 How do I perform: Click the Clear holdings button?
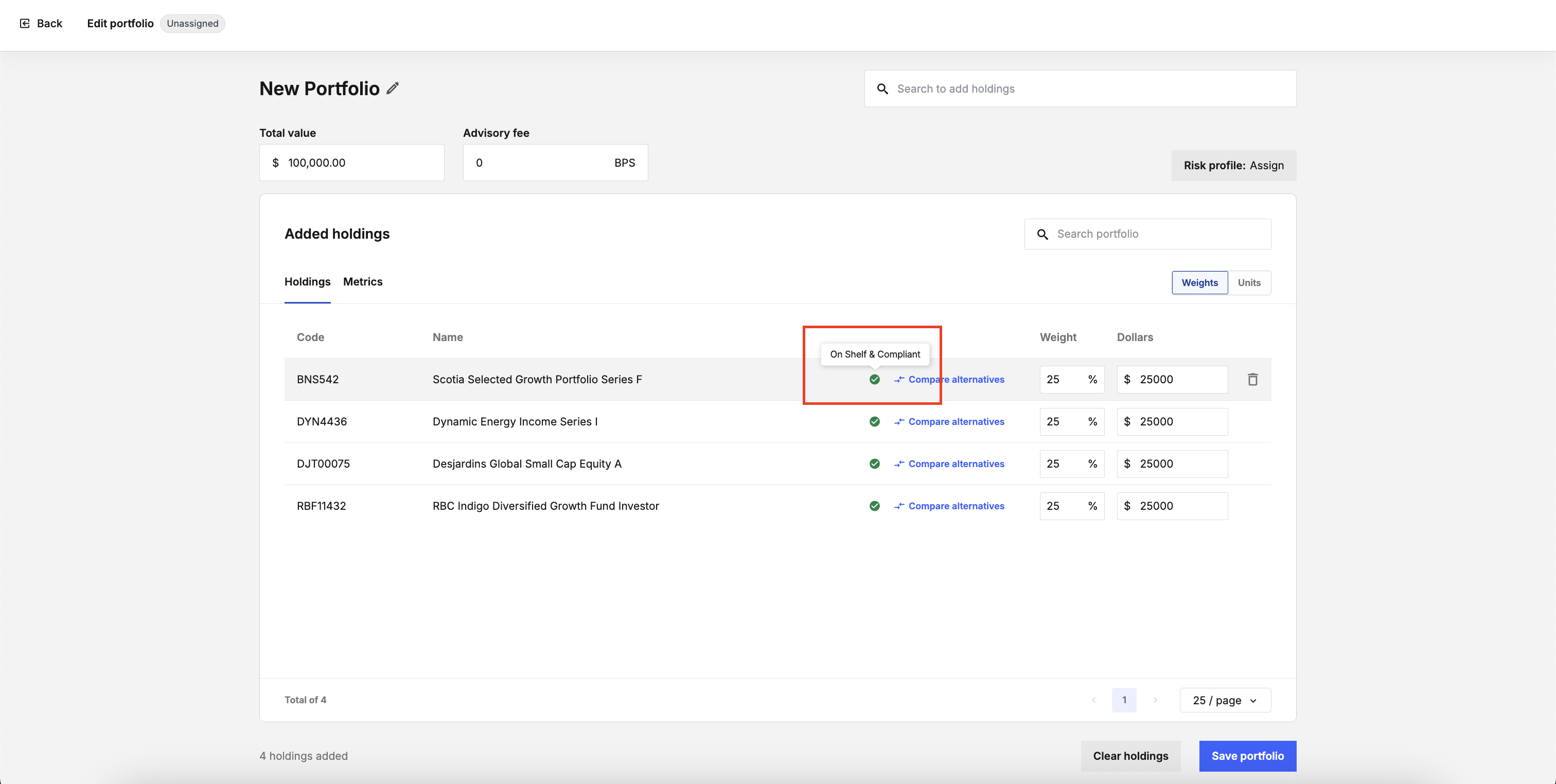click(x=1131, y=756)
